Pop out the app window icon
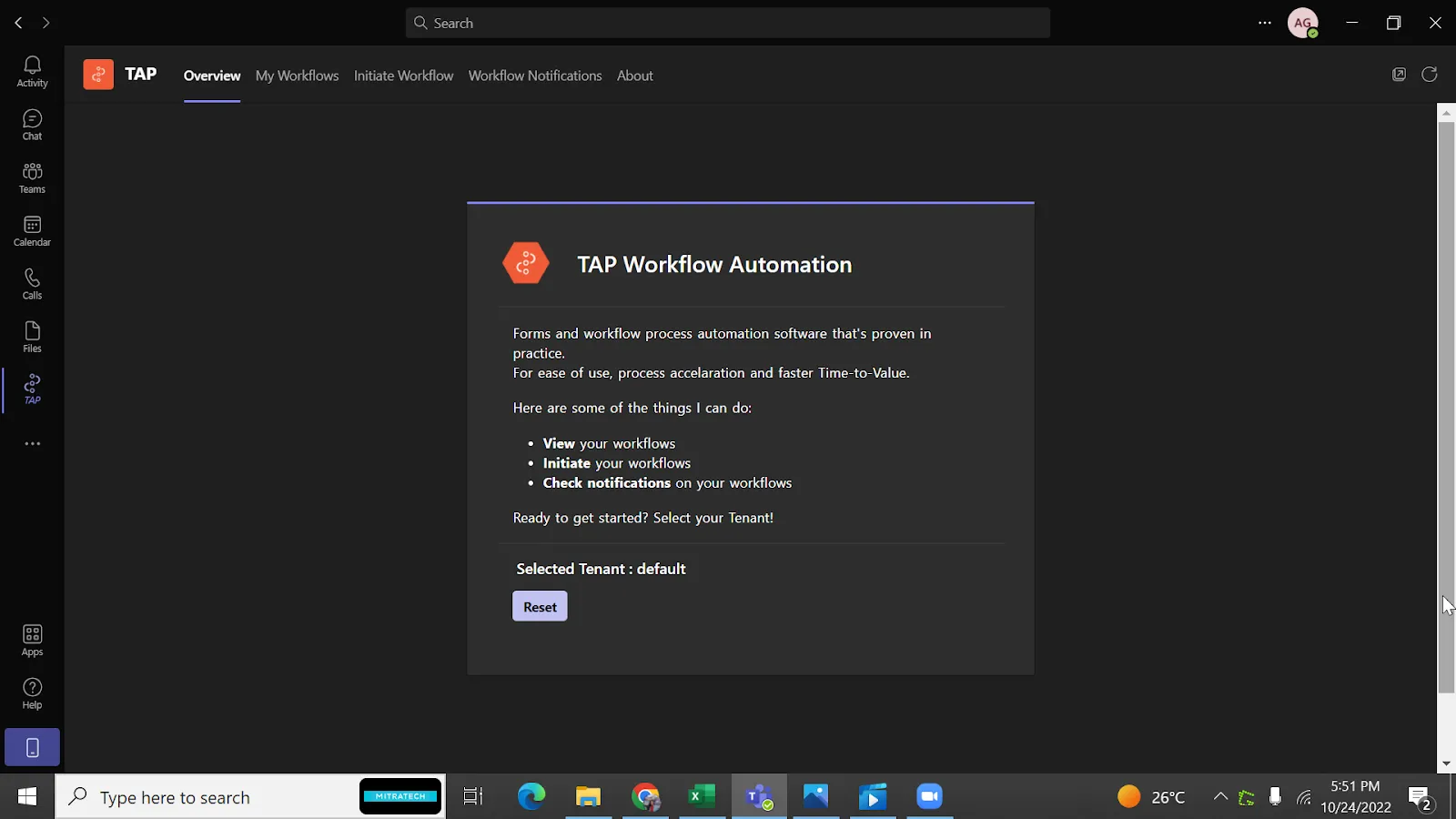1456x819 pixels. point(1399,75)
